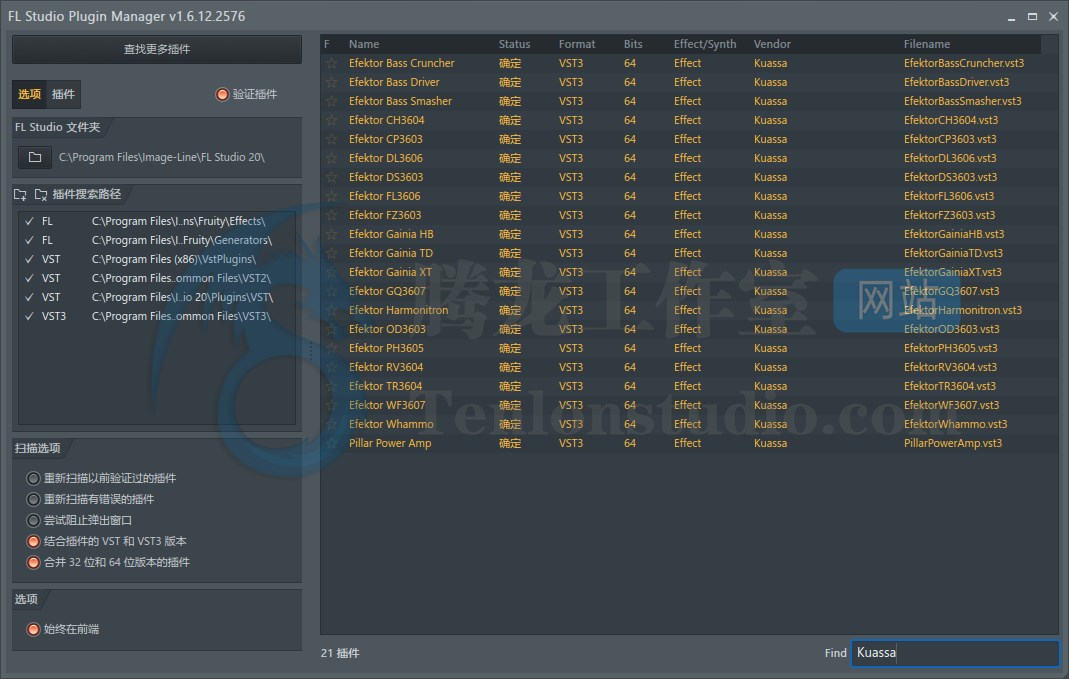The image size is (1069, 679).
Task: Toggle 始终在前端 always on top
Action: tap(33, 629)
